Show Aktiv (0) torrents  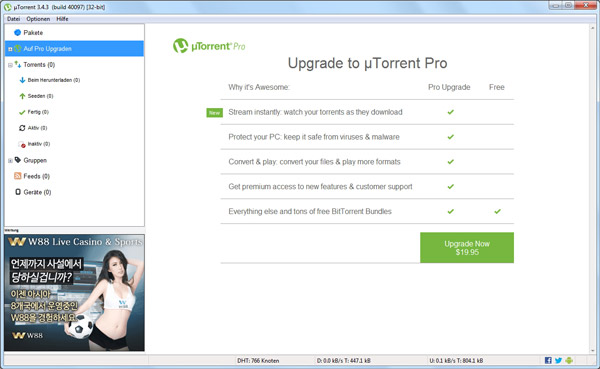[37, 128]
